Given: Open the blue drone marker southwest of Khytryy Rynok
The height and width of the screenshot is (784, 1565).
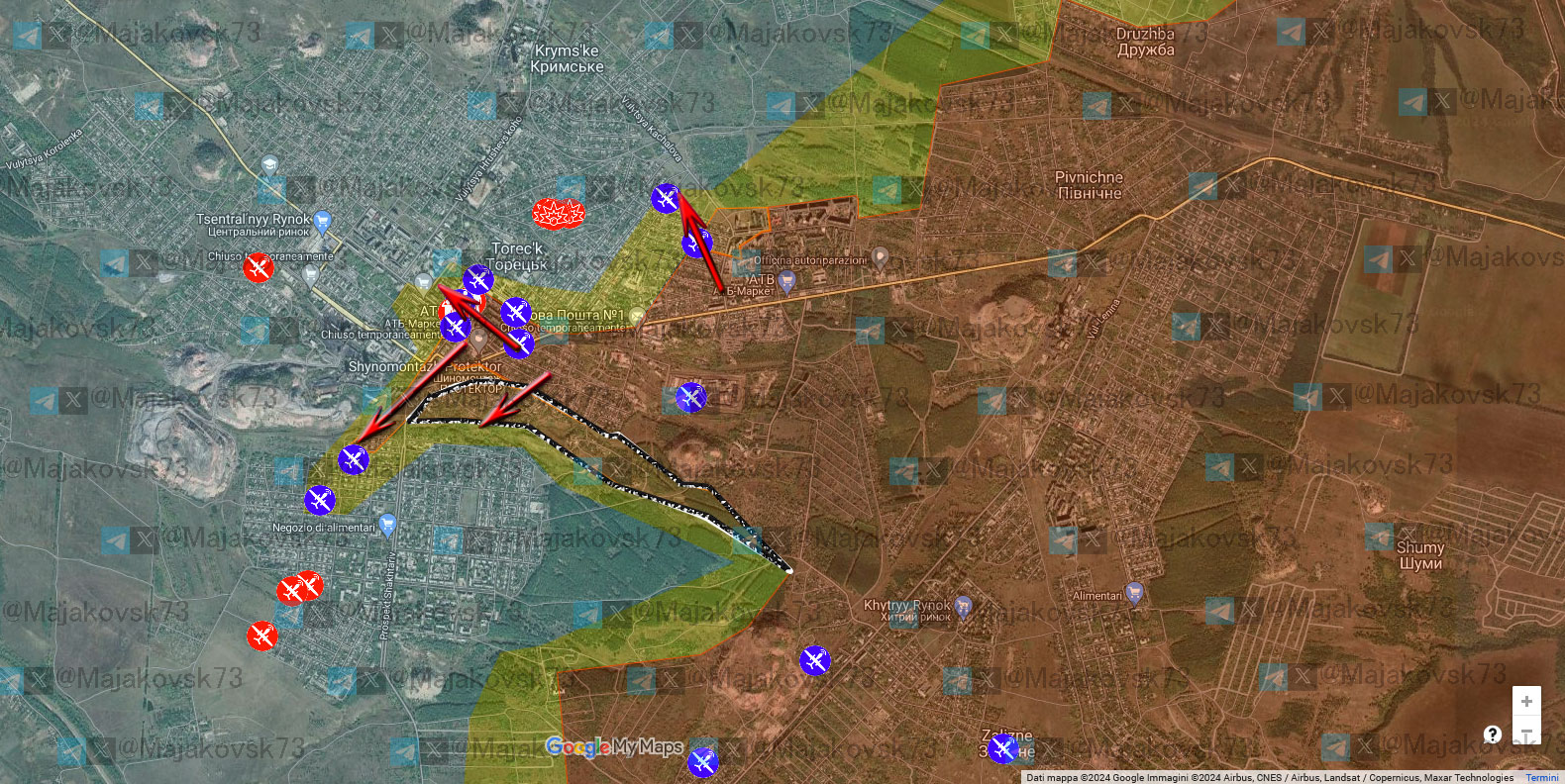Looking at the screenshot, I should tap(815, 660).
